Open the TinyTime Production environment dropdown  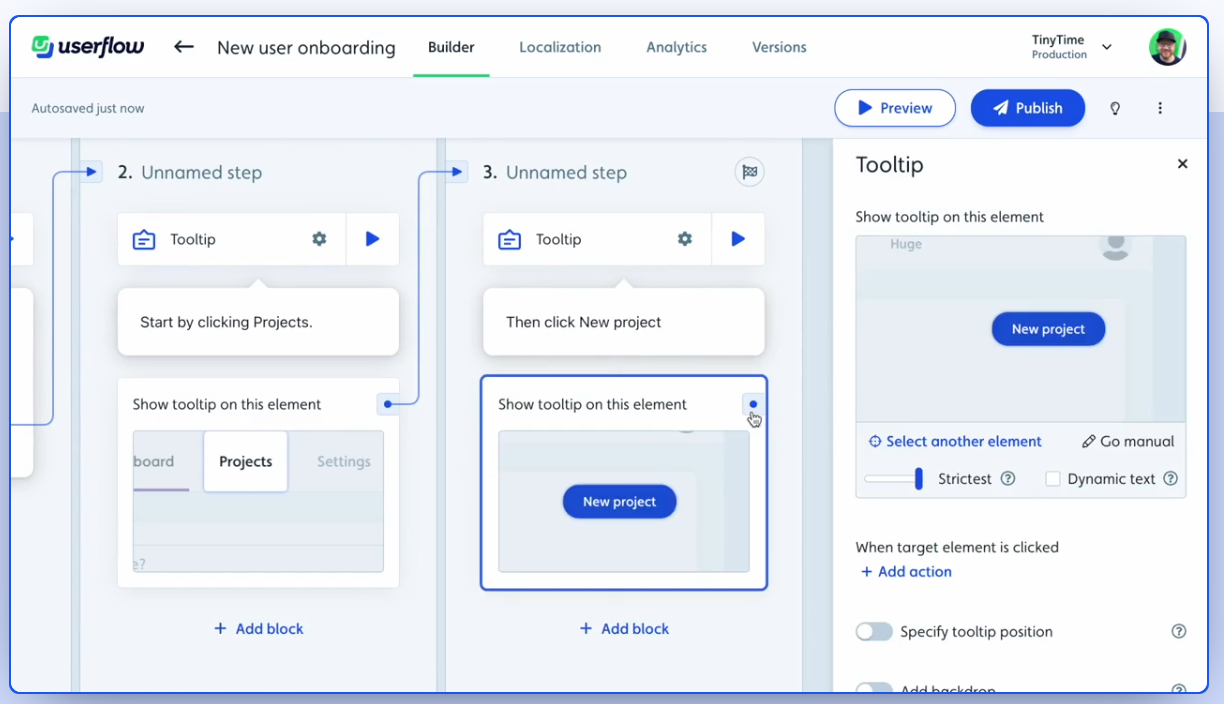pos(1071,46)
